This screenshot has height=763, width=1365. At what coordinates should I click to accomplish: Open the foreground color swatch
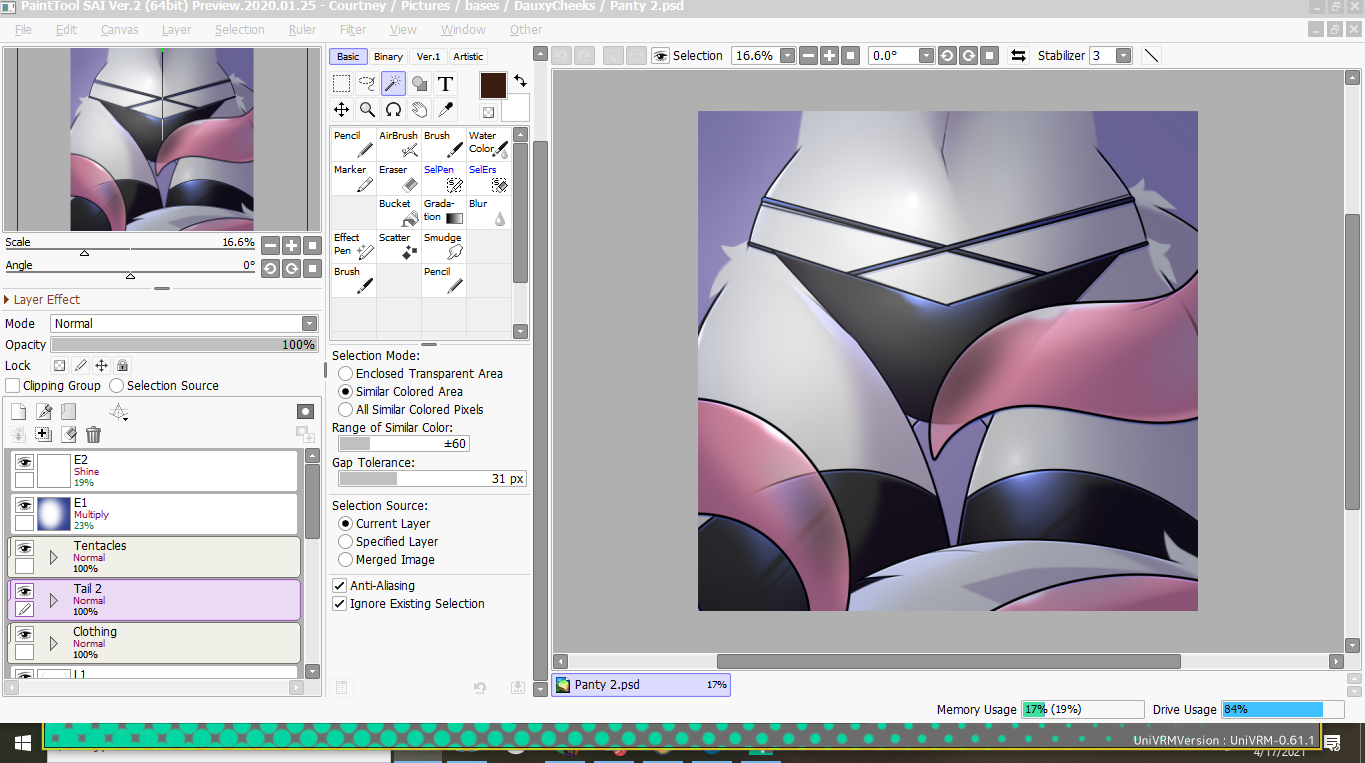tap(493, 86)
